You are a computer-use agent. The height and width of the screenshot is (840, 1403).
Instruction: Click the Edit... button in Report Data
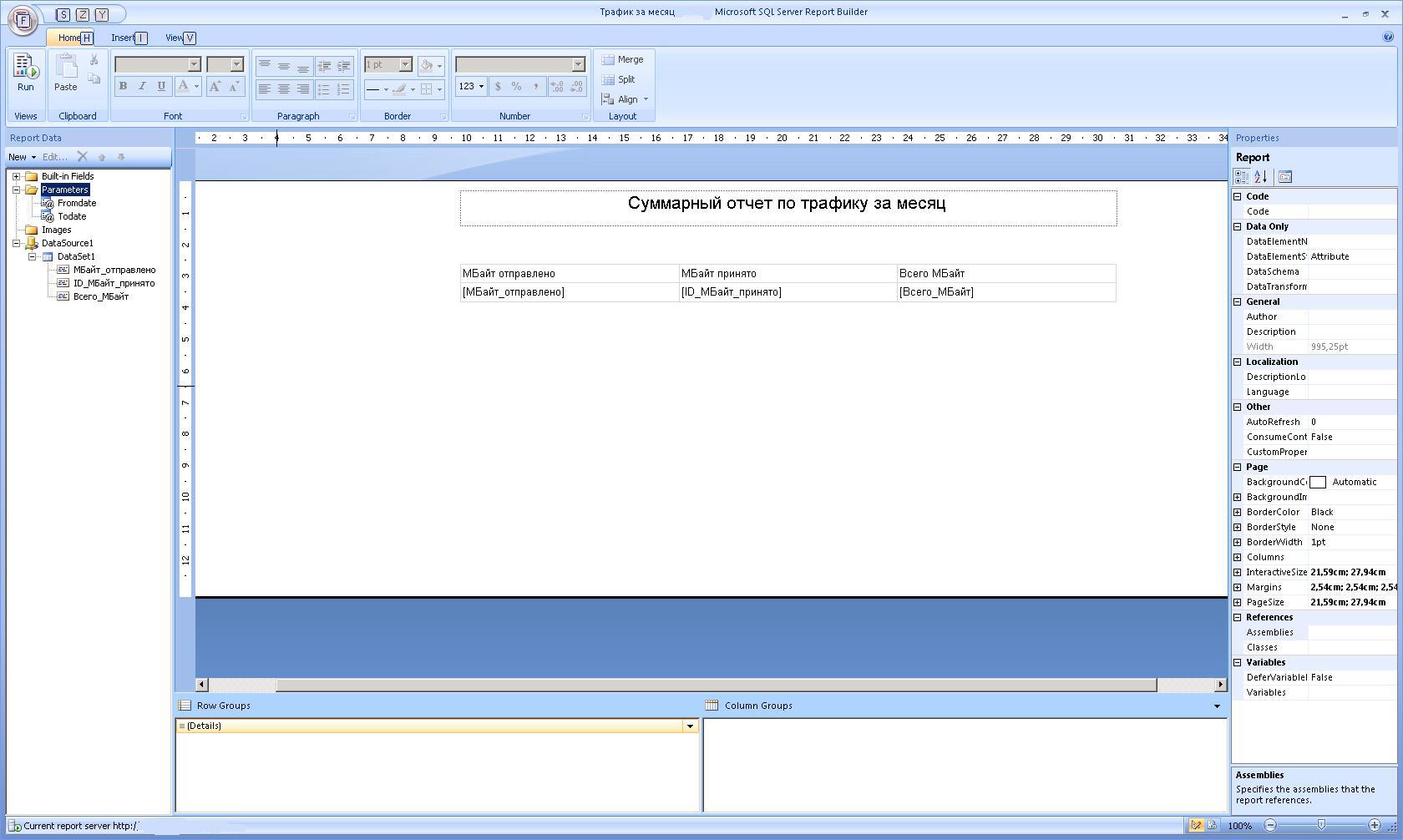coord(55,157)
